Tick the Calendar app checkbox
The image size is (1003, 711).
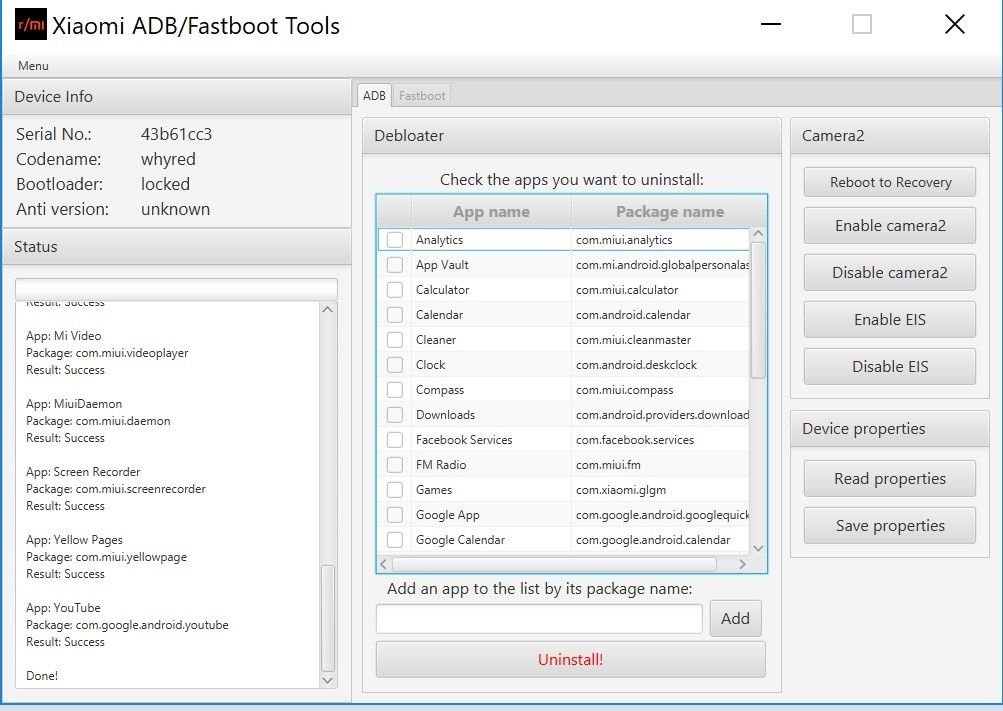tap(395, 315)
